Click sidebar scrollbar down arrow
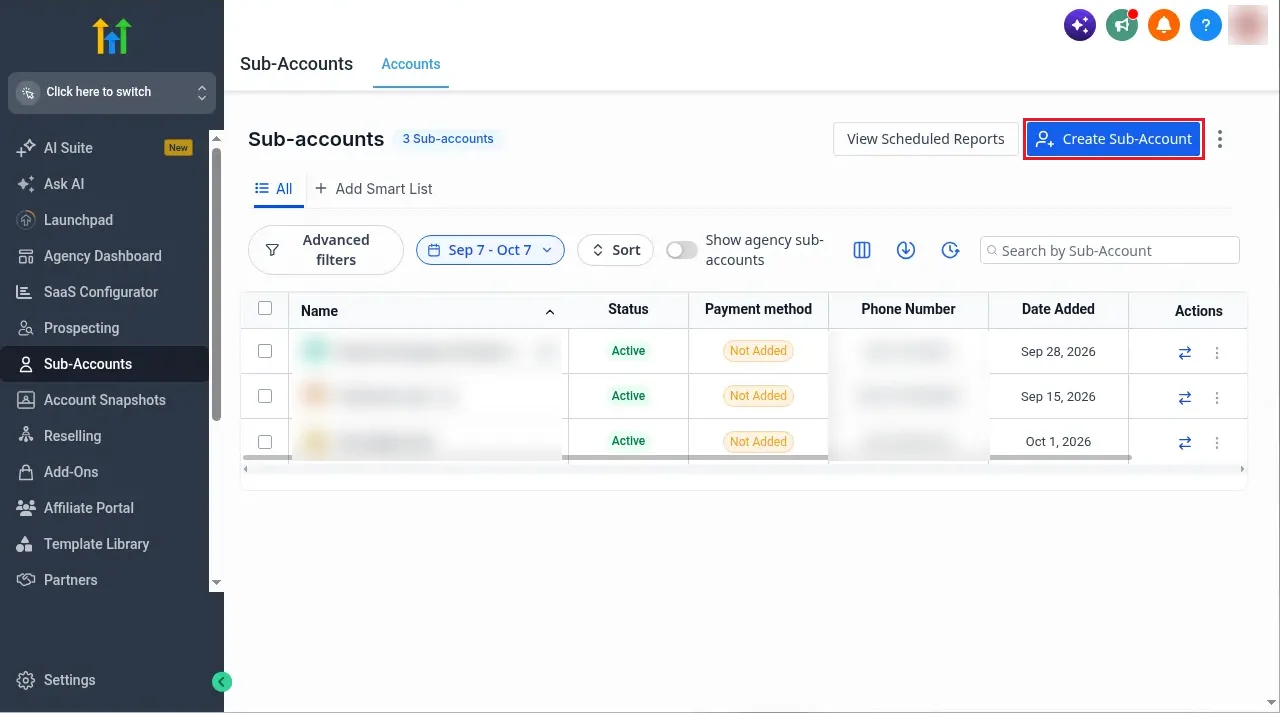 click(x=216, y=582)
